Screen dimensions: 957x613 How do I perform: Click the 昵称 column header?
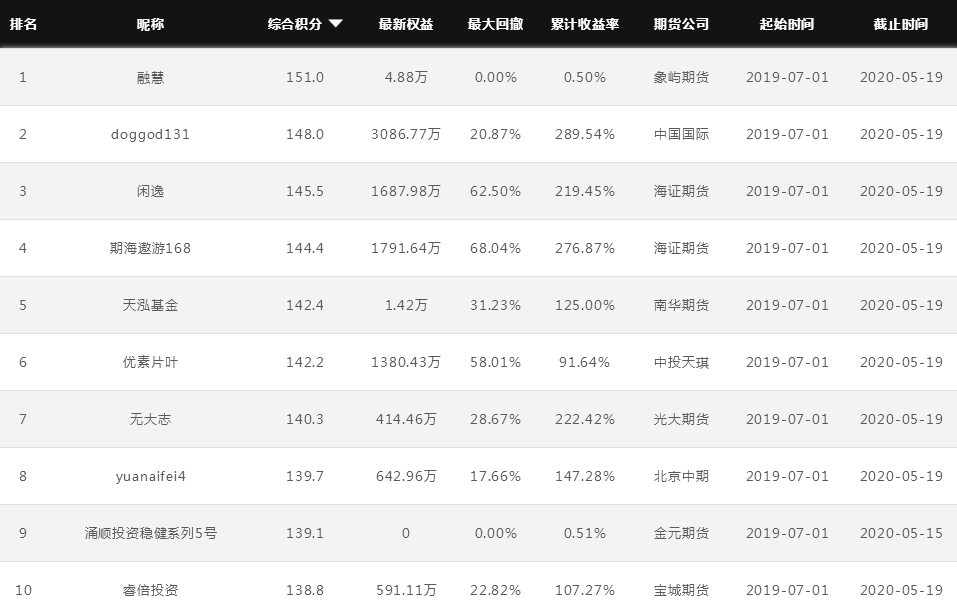[x=151, y=24]
